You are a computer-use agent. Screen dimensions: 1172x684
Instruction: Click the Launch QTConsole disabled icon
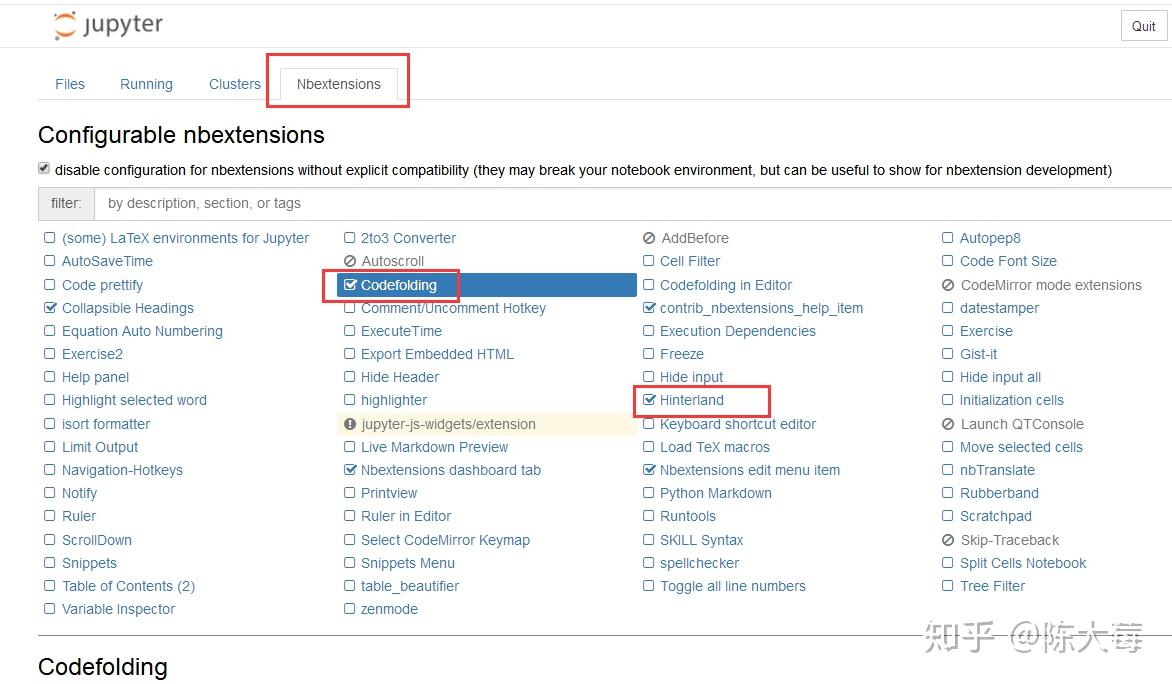click(948, 424)
